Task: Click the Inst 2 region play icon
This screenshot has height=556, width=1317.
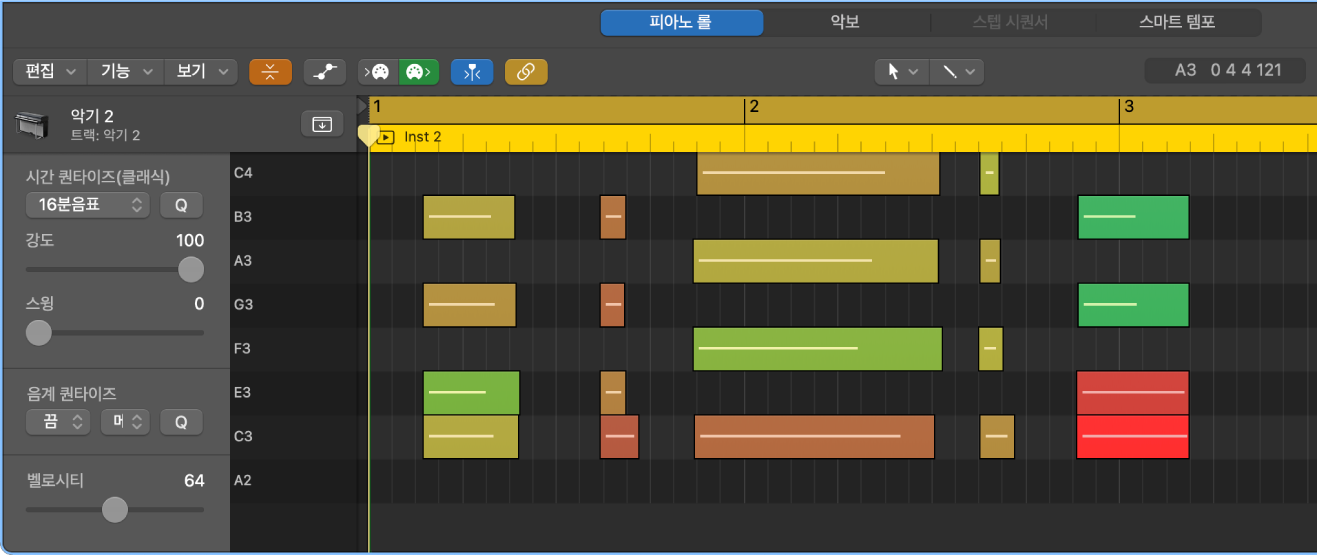Action: pos(387,137)
